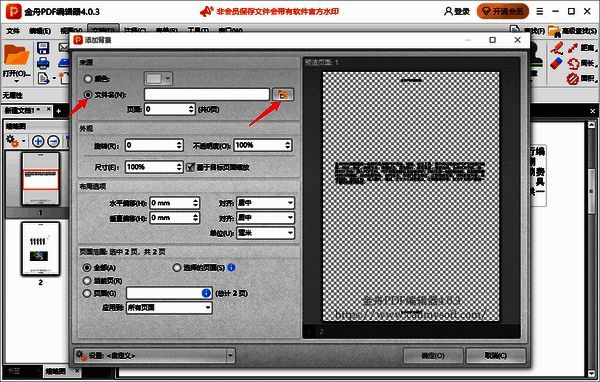Click the 水平偏移 spinner arrows

(x=196, y=203)
